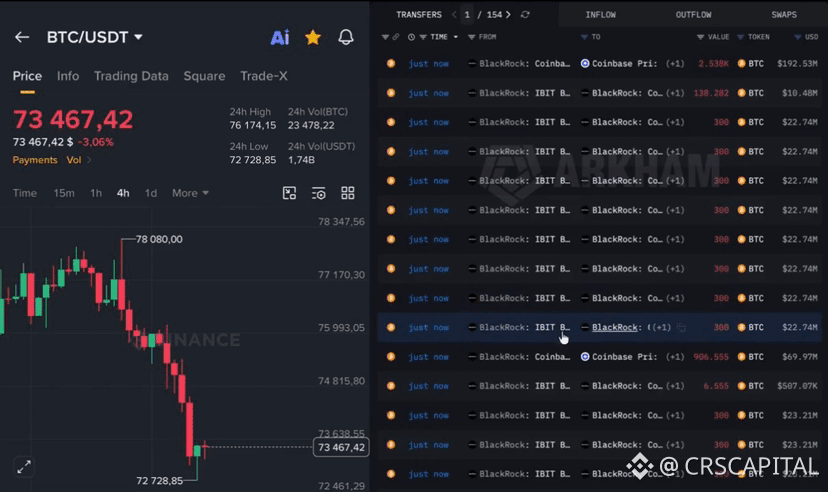Toggle the favorite star icon
The height and width of the screenshot is (492, 828).
point(313,37)
